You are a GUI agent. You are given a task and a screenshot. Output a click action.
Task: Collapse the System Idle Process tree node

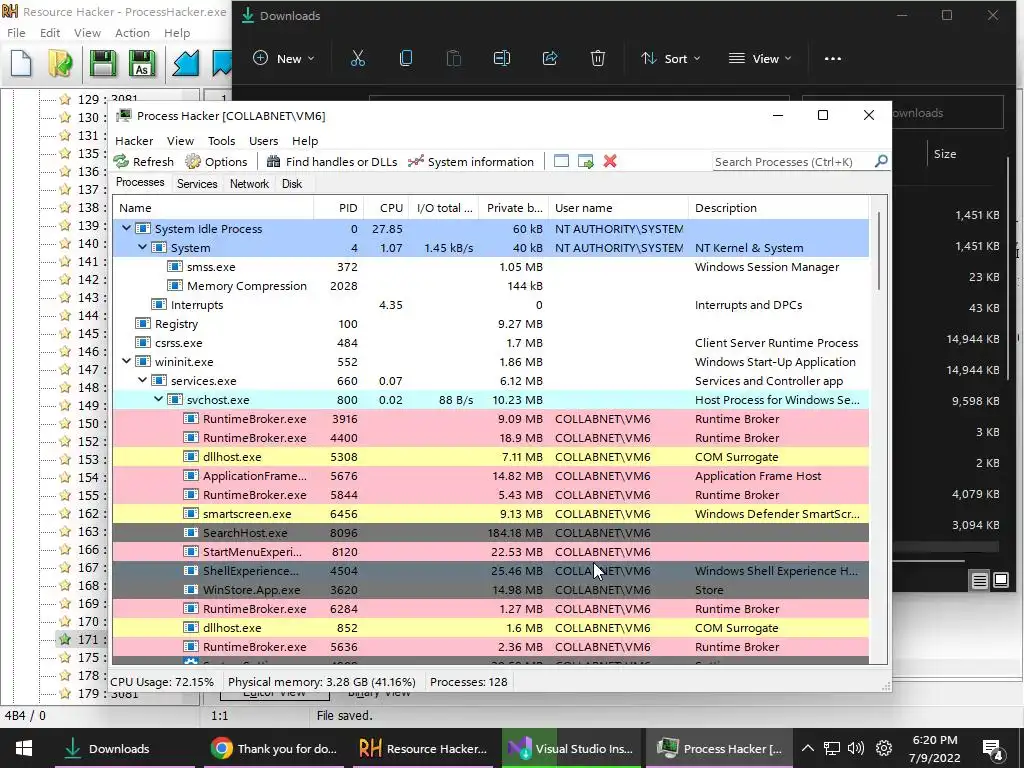point(126,228)
